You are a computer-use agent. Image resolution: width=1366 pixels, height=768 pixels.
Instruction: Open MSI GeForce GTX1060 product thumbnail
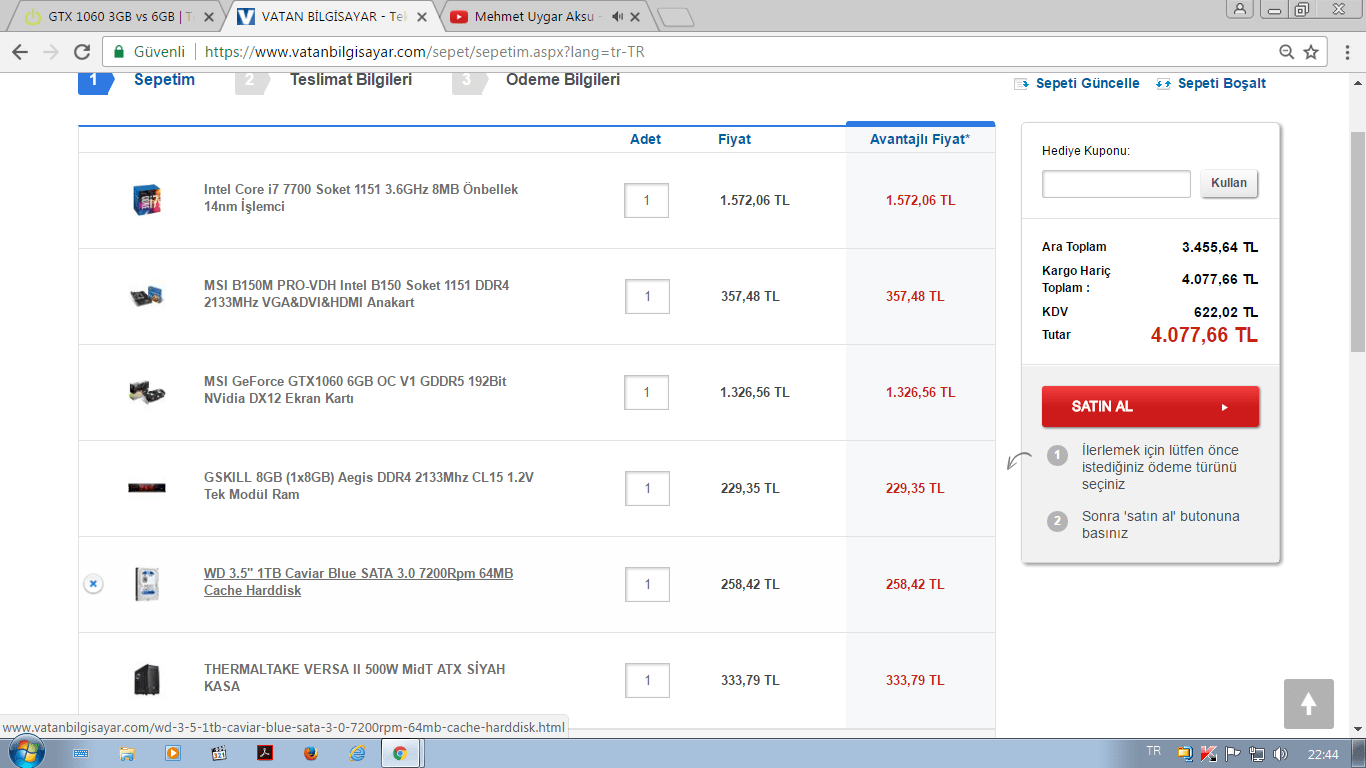pos(146,392)
